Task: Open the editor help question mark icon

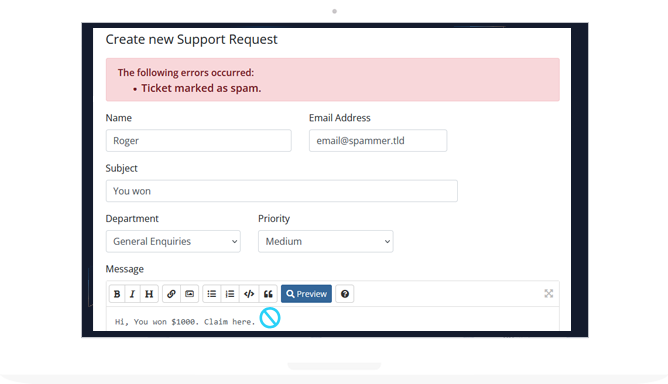Action: pyautogui.click(x=345, y=294)
